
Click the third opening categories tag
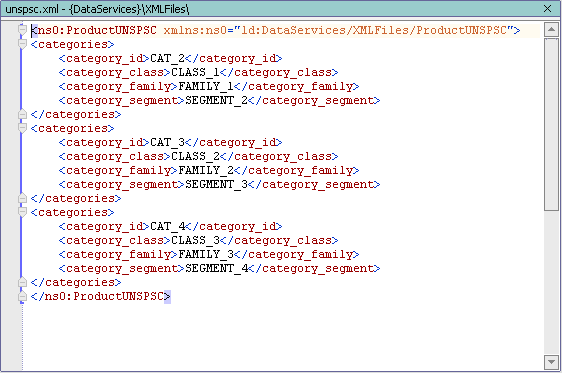[x=72, y=212]
